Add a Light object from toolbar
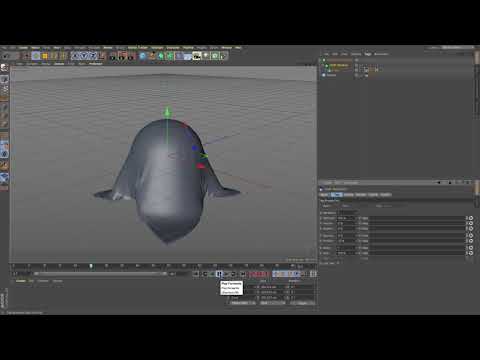 [x=206, y=56]
